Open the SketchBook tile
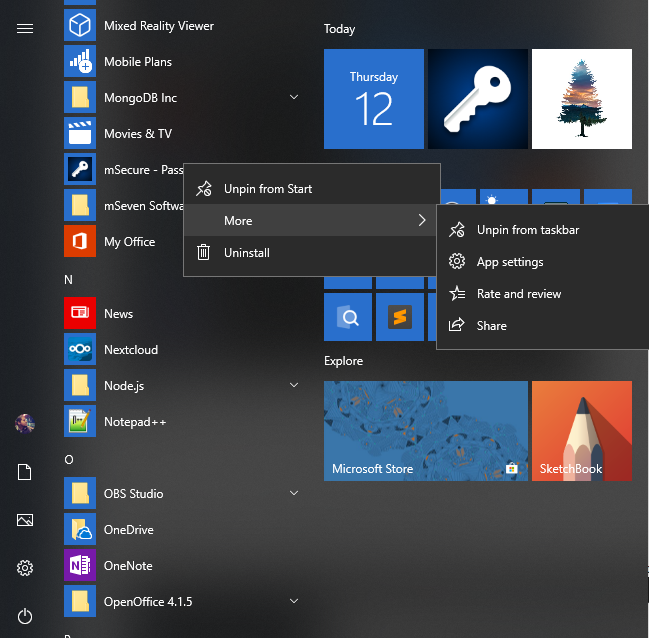Screen dimensions: 649x638 582,431
